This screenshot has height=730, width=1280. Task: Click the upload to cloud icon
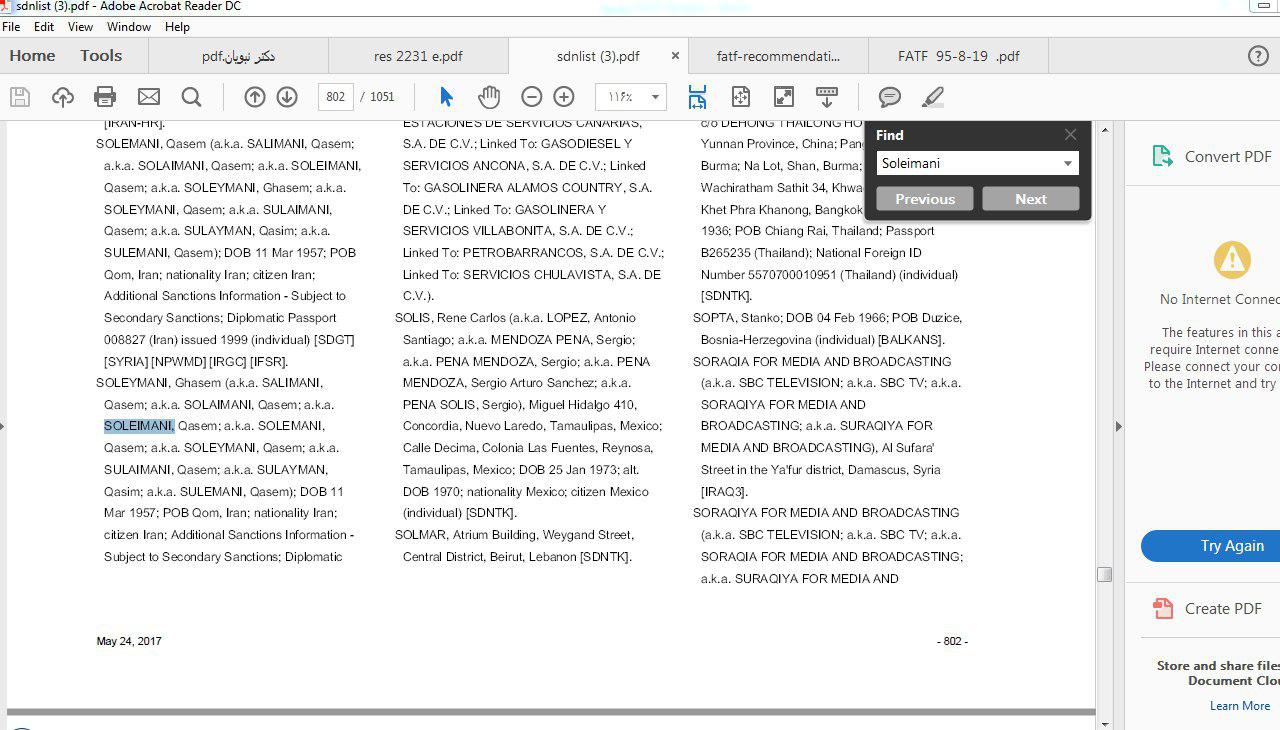63,97
